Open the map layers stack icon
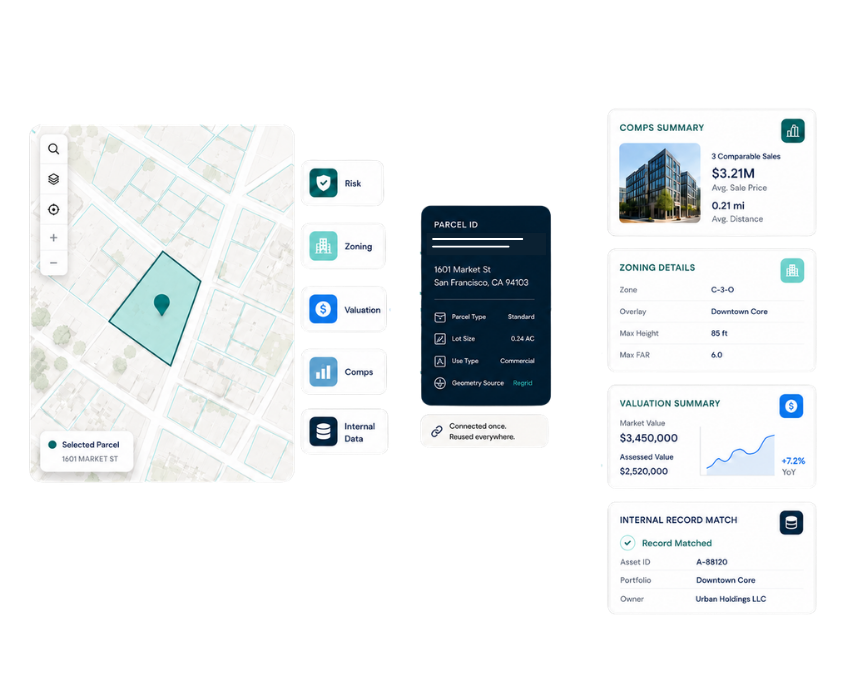844x675 pixels. tap(53, 179)
